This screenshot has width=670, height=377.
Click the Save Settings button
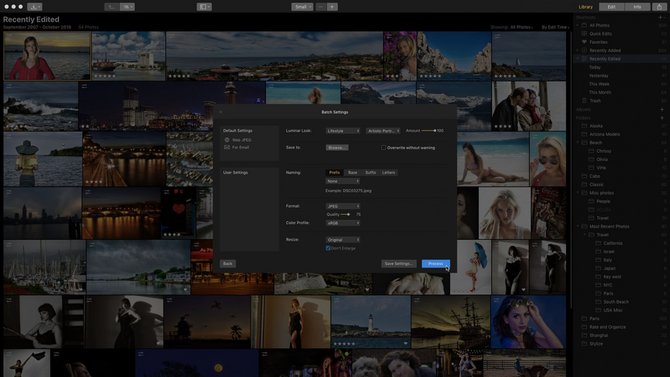point(398,264)
